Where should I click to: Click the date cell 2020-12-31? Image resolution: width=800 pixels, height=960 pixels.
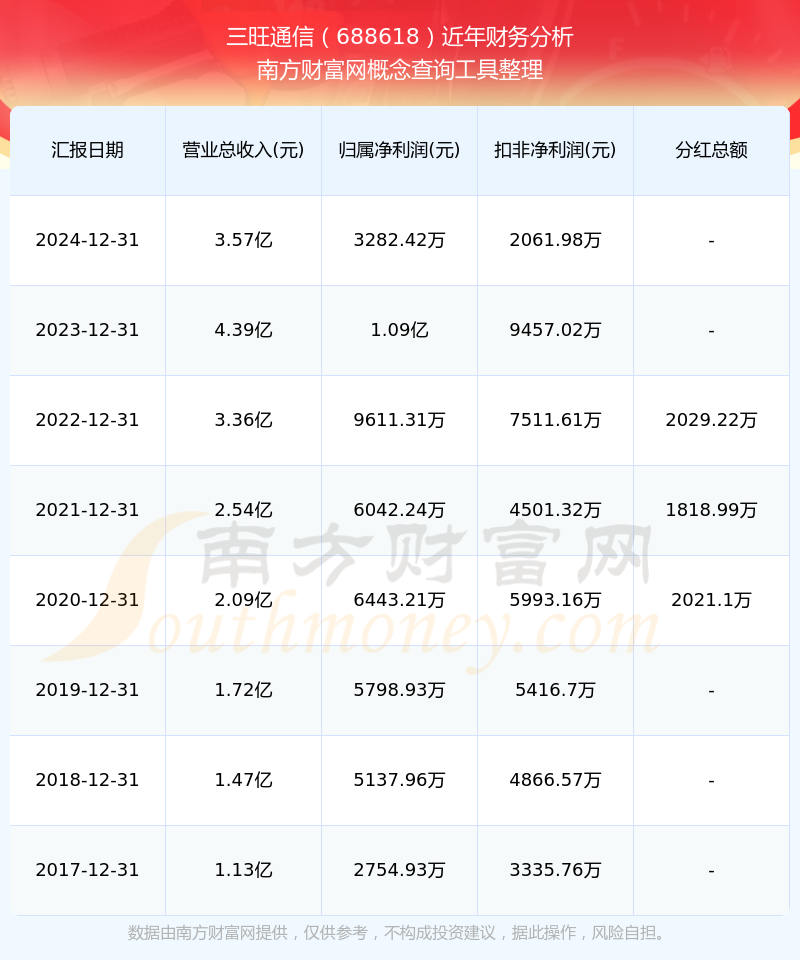pyautogui.click(x=88, y=600)
